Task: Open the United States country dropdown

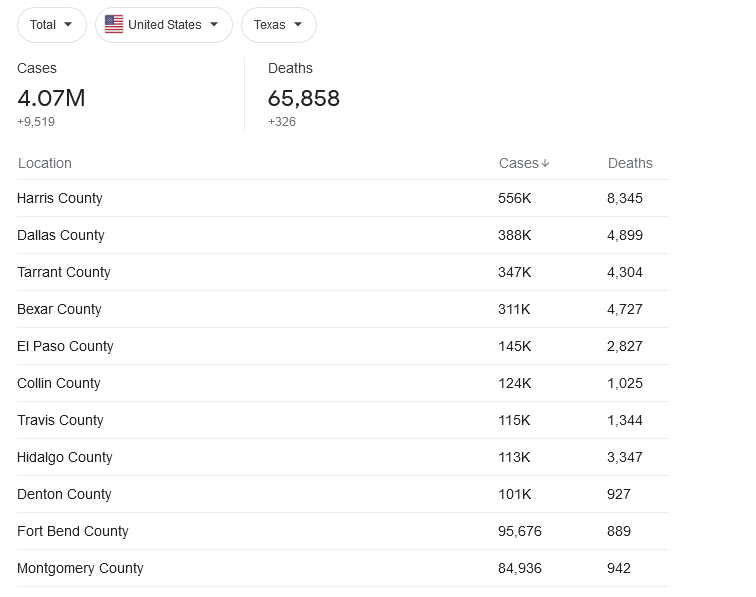Action: pyautogui.click(x=164, y=25)
